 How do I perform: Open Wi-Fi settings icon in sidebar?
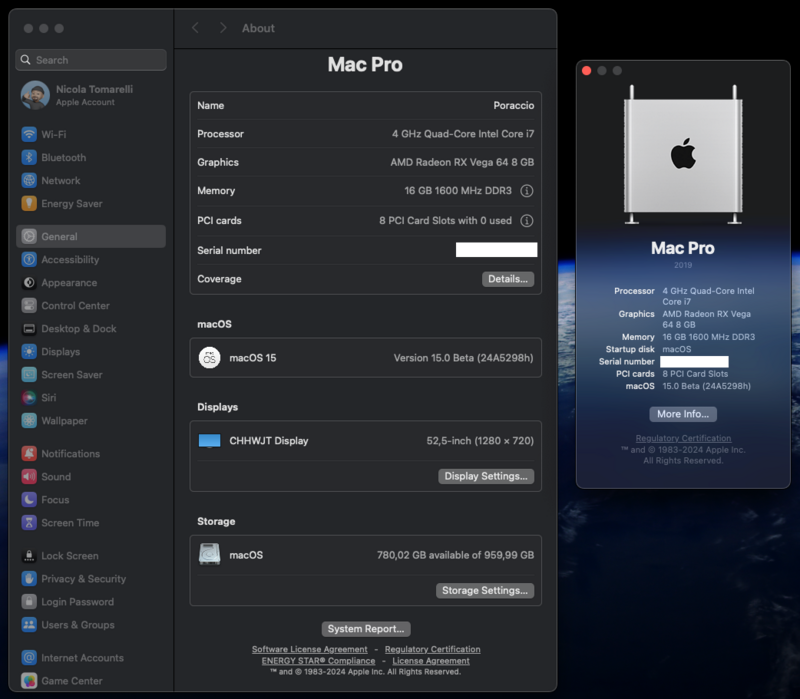[29, 134]
